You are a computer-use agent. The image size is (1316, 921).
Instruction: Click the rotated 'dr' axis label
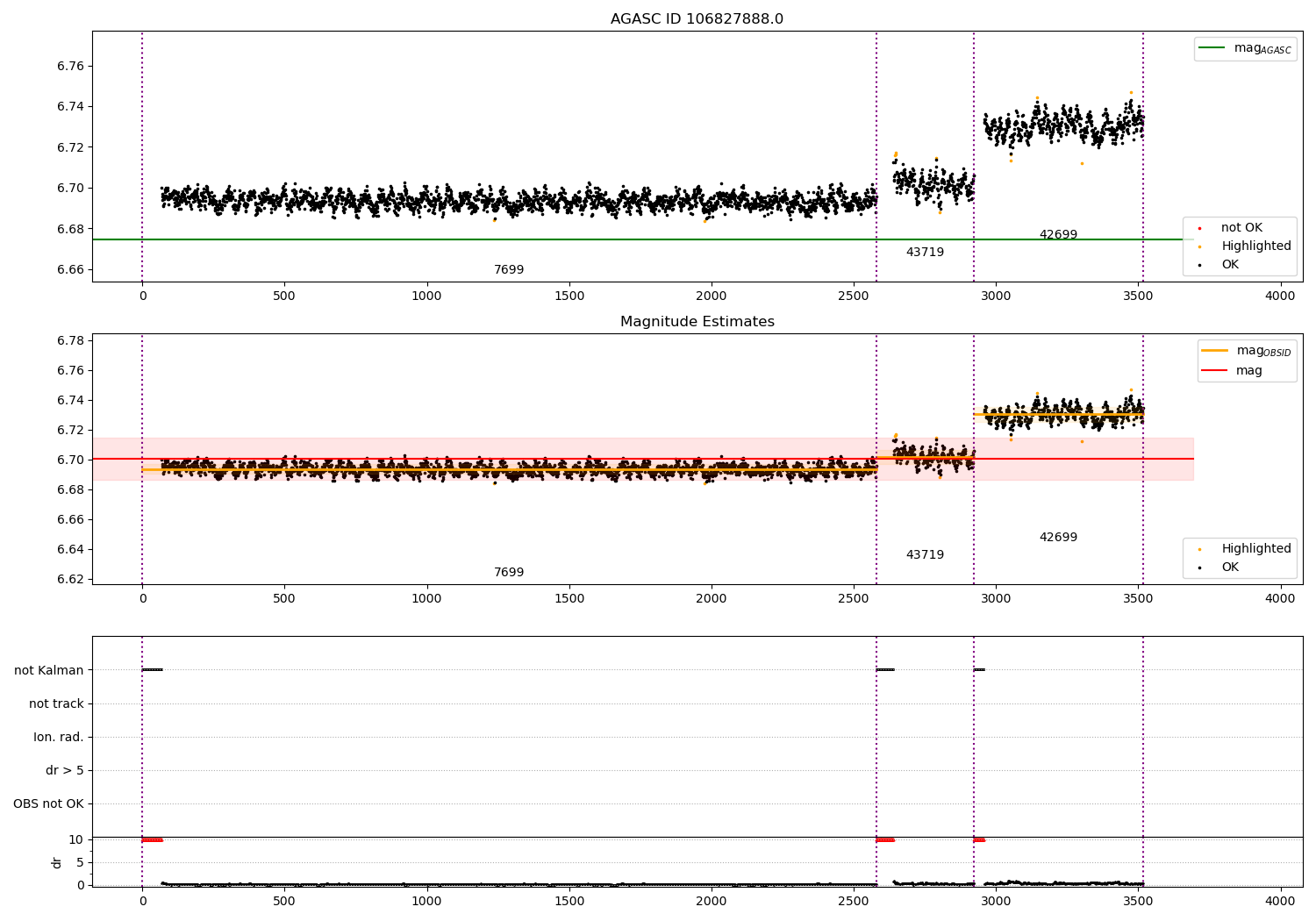click(57, 862)
